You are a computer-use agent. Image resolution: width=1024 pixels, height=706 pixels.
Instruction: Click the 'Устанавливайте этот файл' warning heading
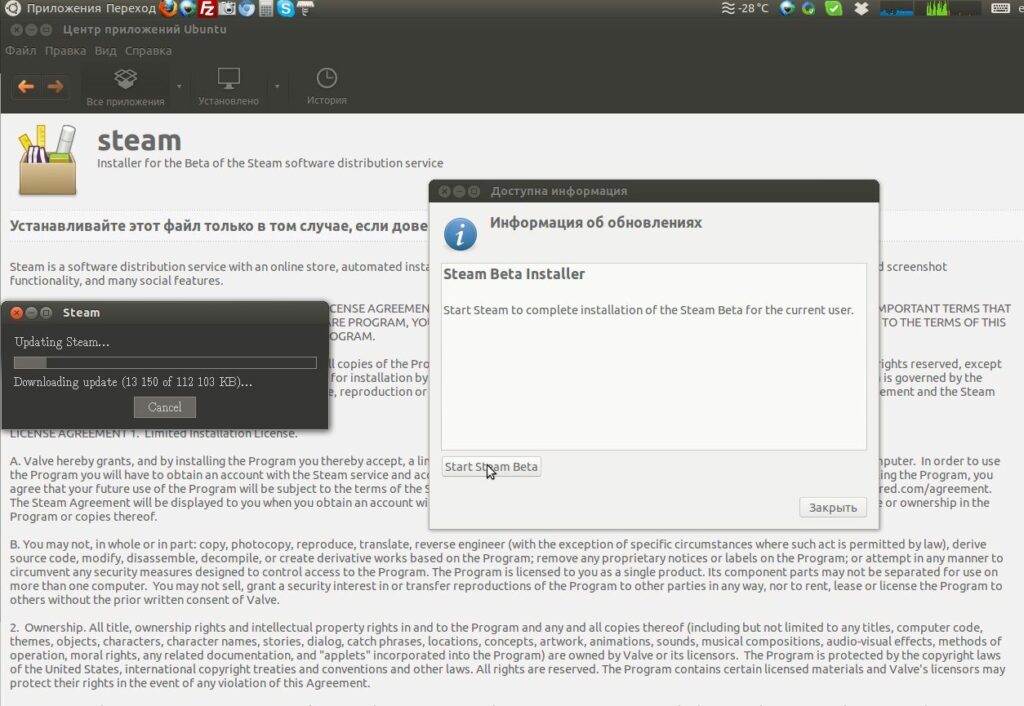(219, 226)
